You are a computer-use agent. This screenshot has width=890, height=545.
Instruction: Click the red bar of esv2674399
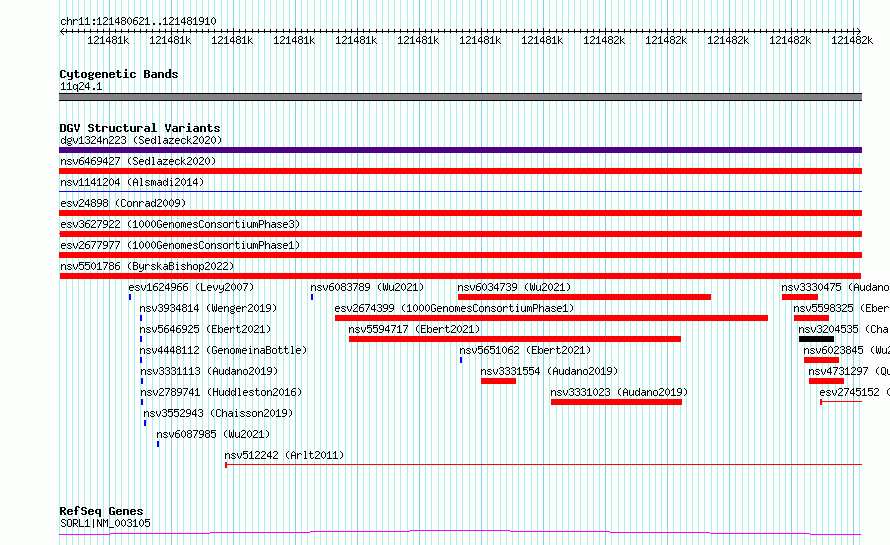[x=551, y=318]
